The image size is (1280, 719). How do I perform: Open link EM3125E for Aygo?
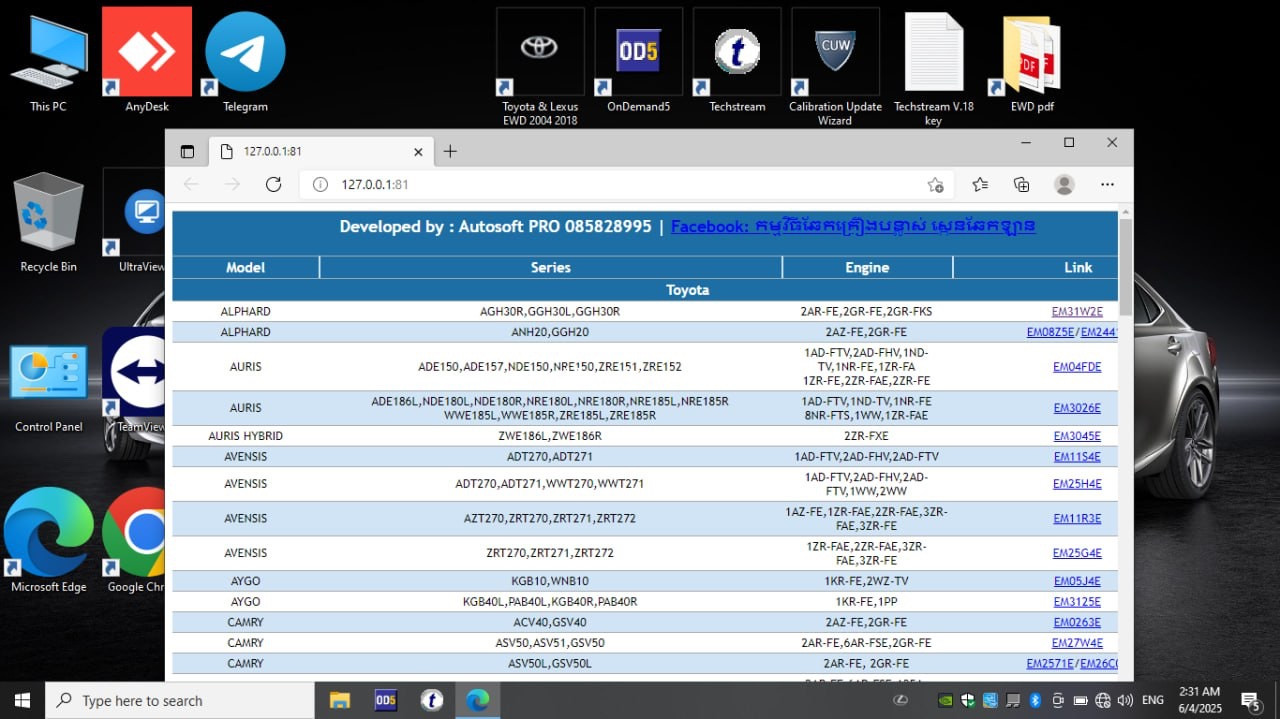tap(1077, 602)
